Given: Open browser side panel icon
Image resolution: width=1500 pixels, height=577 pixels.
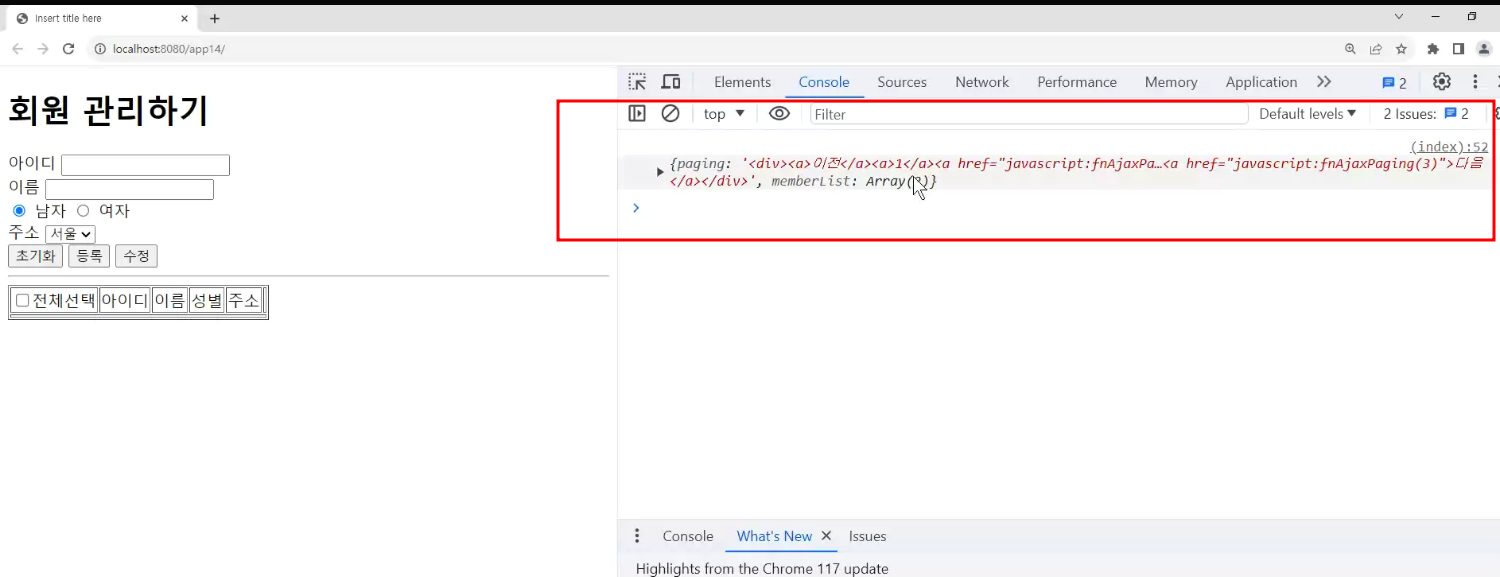Looking at the screenshot, I should pyautogui.click(x=1459, y=49).
